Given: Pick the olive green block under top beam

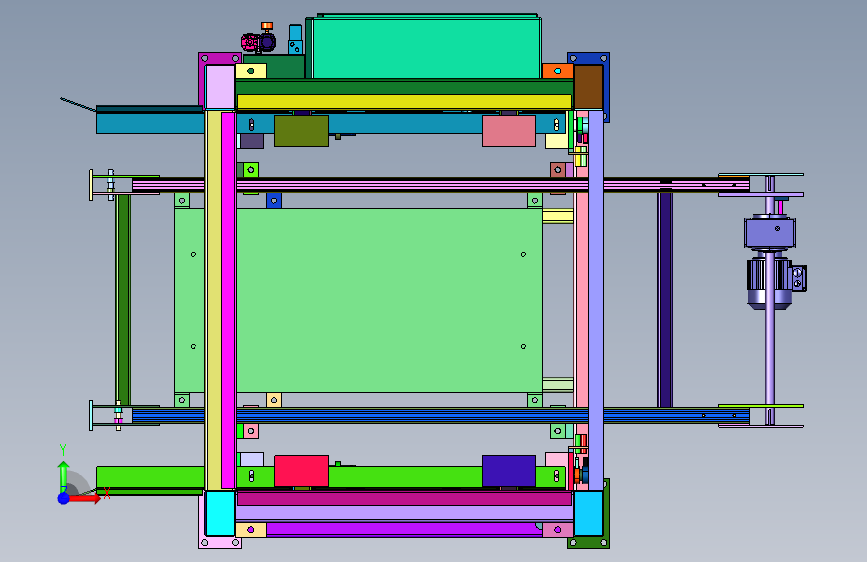Looking at the screenshot, I should click(x=301, y=131).
